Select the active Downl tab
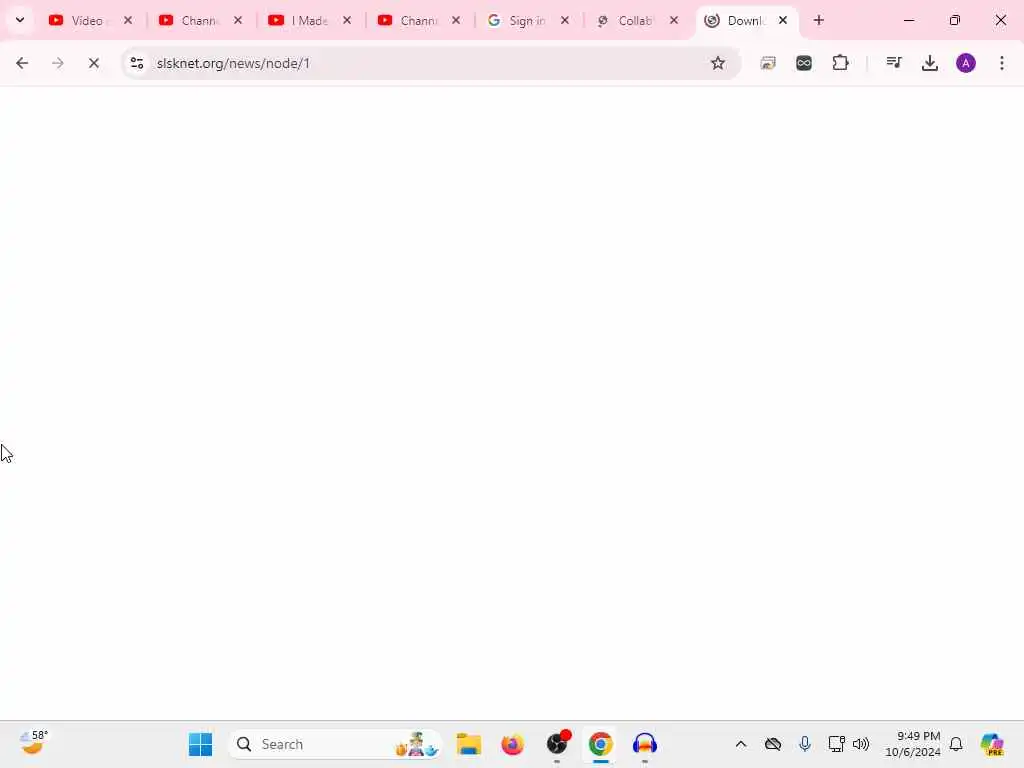The height and width of the screenshot is (768, 1024). point(746,21)
